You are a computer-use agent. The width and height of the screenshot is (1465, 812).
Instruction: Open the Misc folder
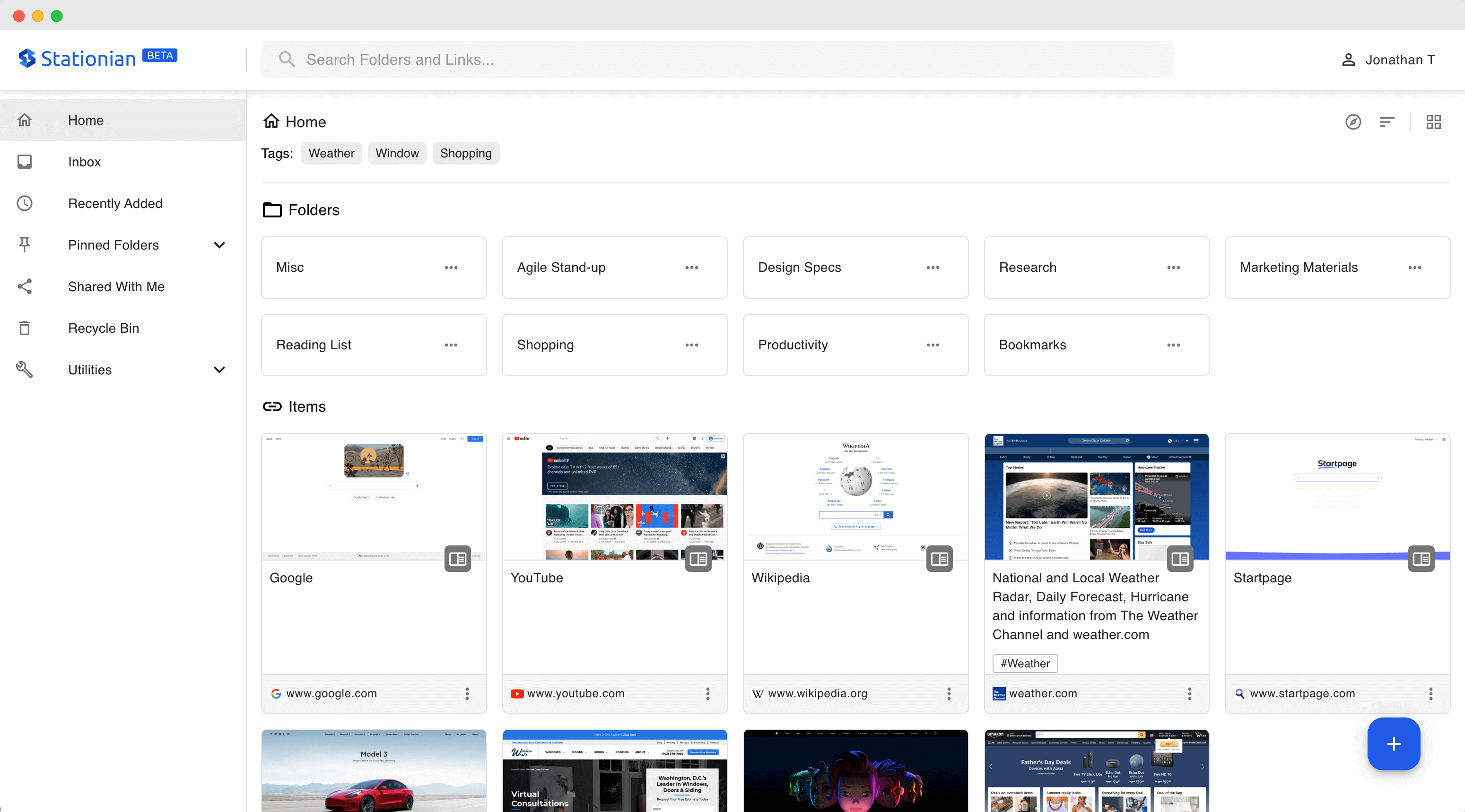click(374, 268)
